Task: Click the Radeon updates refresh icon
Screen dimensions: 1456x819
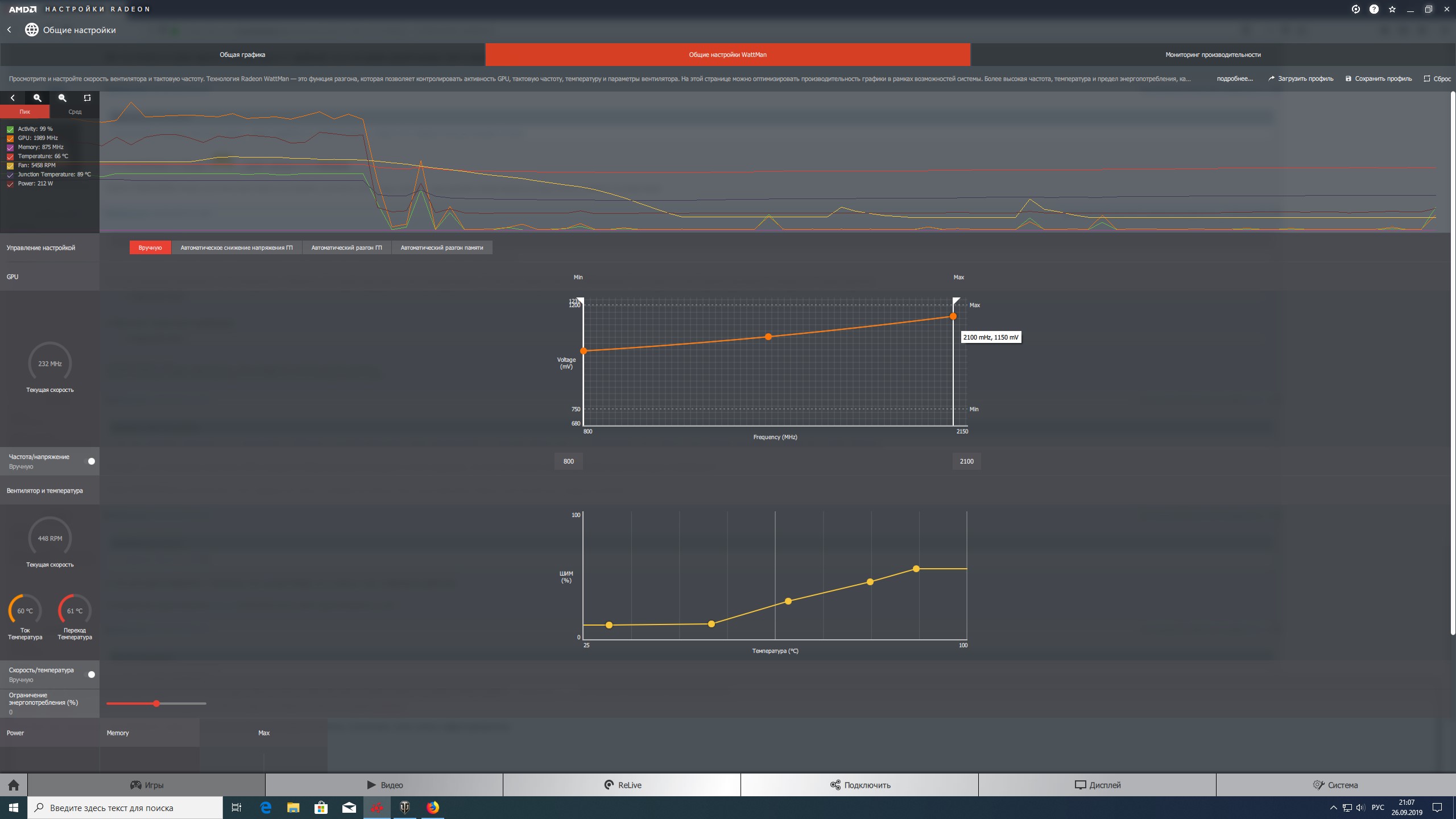Action: point(1355,9)
